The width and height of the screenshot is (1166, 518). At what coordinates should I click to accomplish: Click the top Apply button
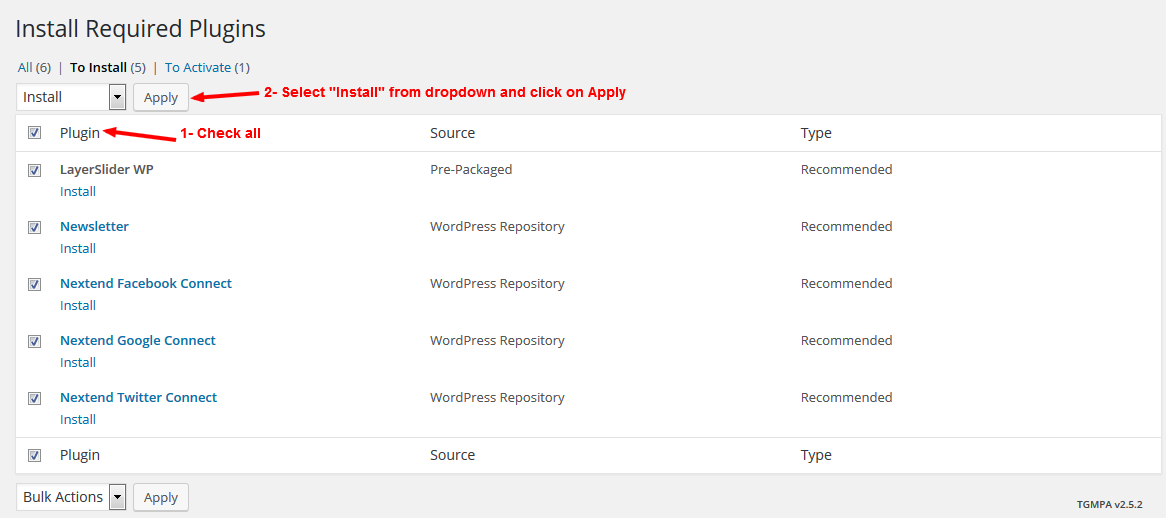[161, 97]
